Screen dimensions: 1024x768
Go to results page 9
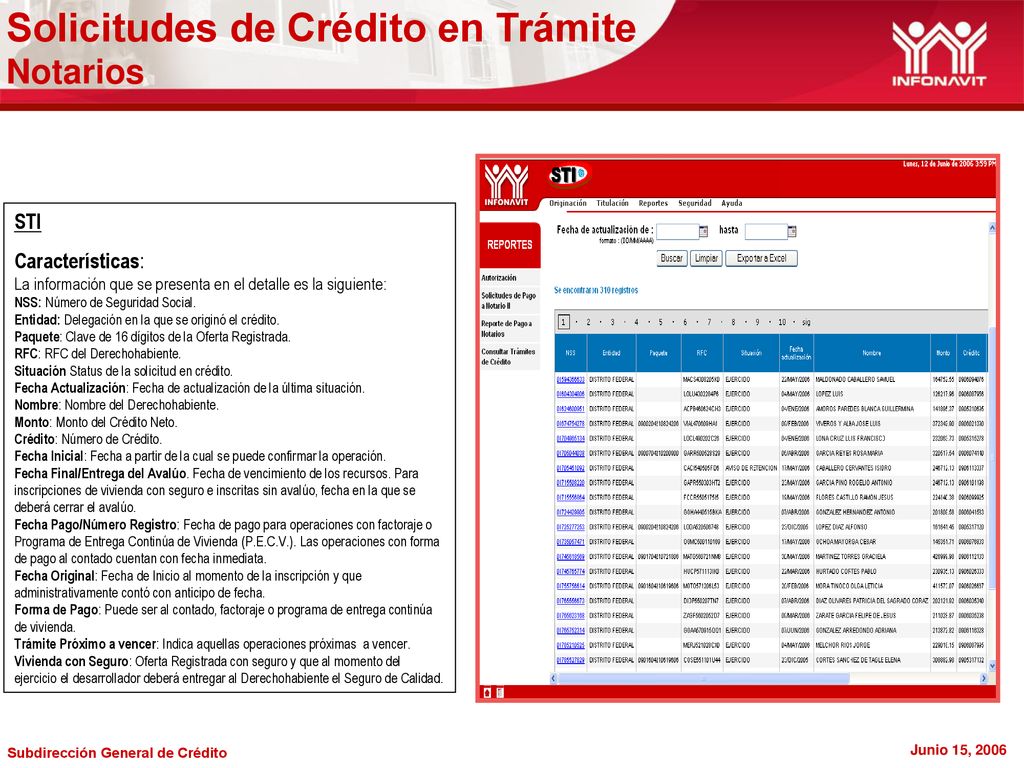point(757,322)
